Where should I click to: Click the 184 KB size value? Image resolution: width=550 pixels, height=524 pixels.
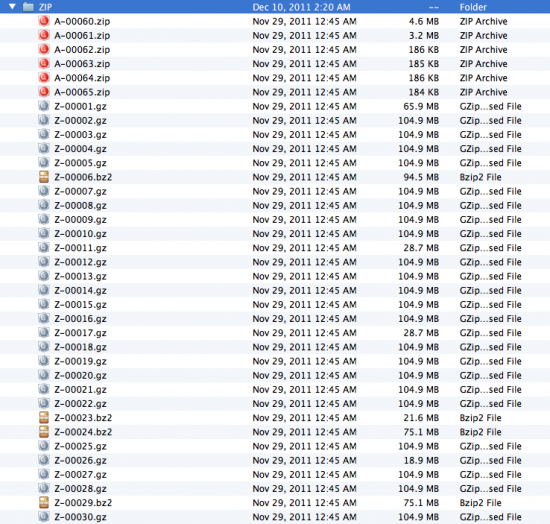[x=424, y=92]
